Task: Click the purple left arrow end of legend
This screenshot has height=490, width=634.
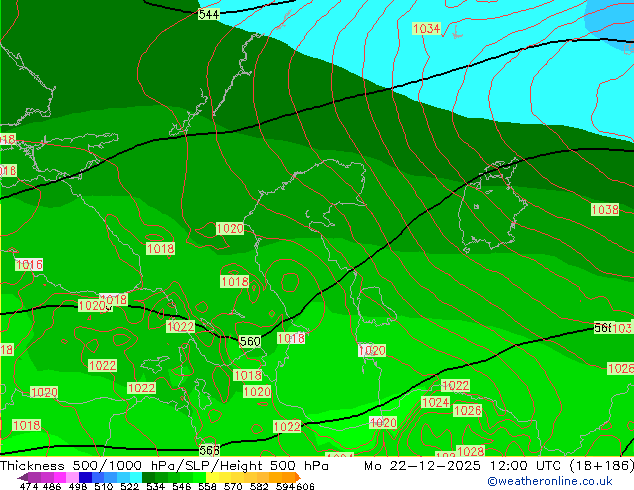Action: 23,477
